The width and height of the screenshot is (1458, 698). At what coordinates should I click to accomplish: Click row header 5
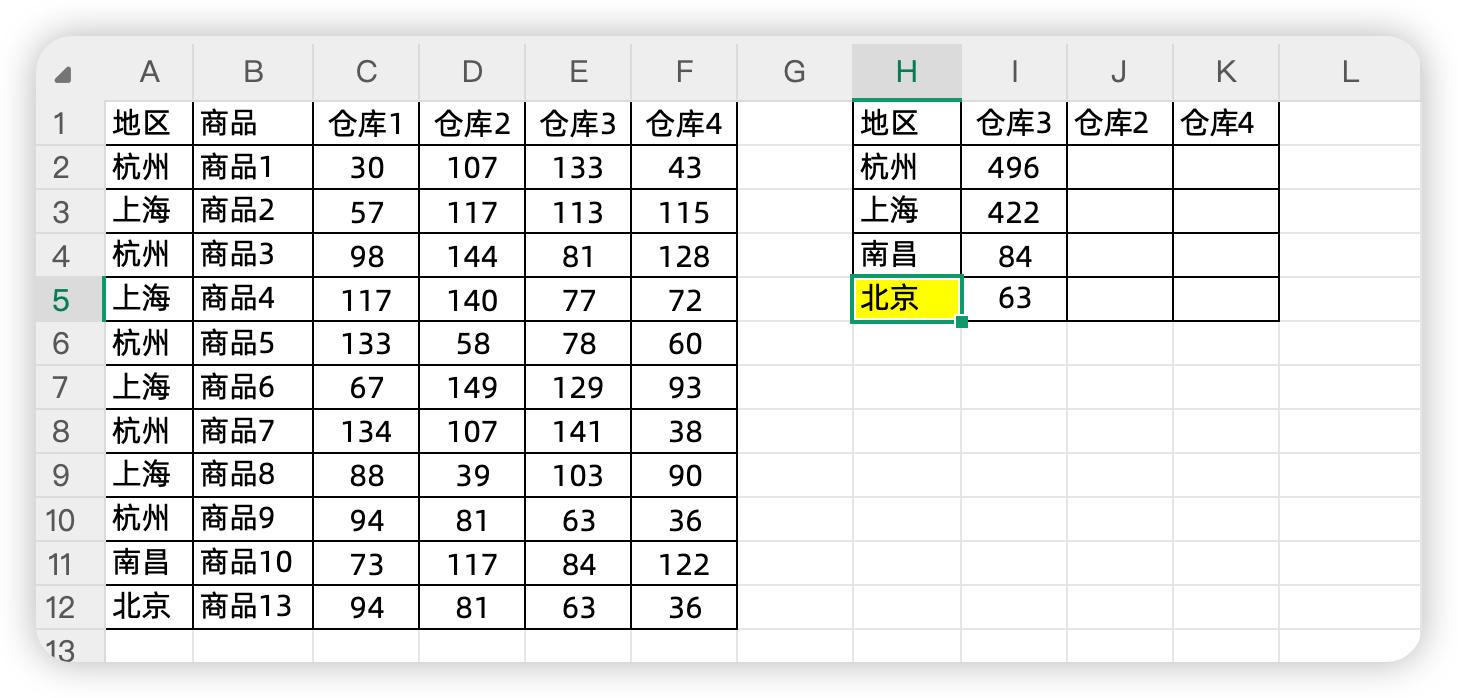click(x=62, y=300)
